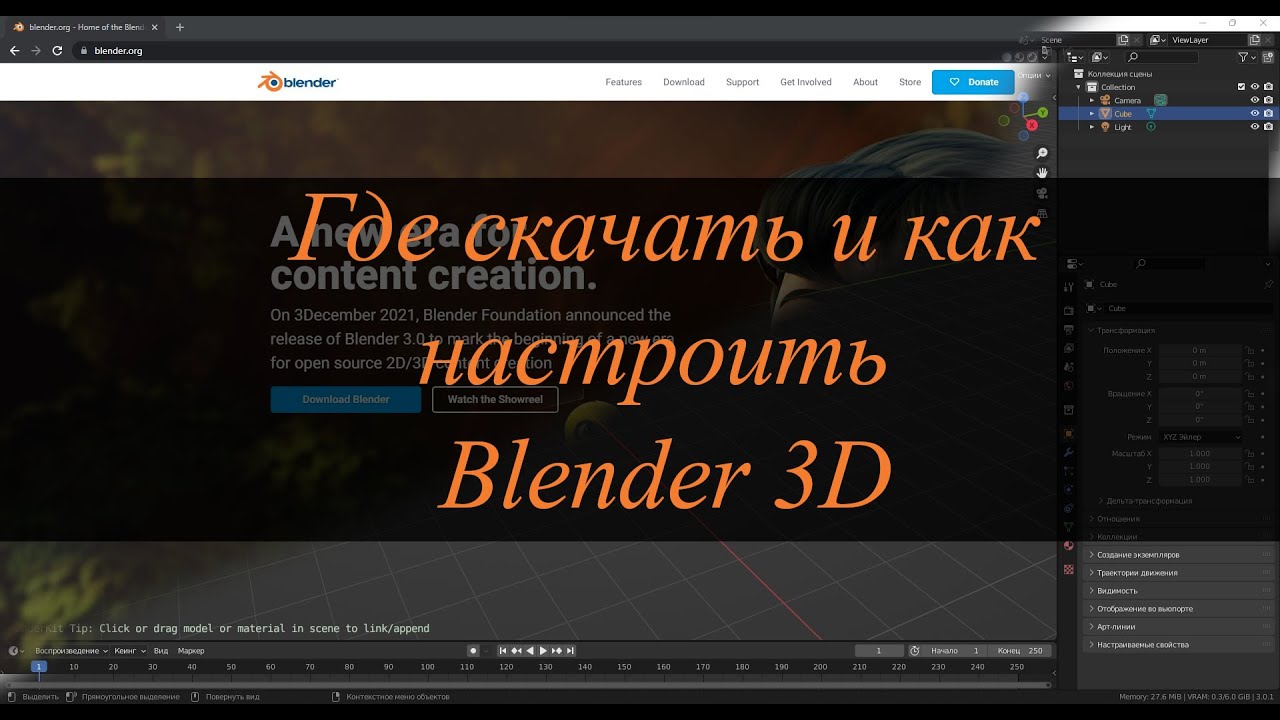Click the use preview range clock icon
Screen dimensions: 1280x720
(x=914, y=651)
